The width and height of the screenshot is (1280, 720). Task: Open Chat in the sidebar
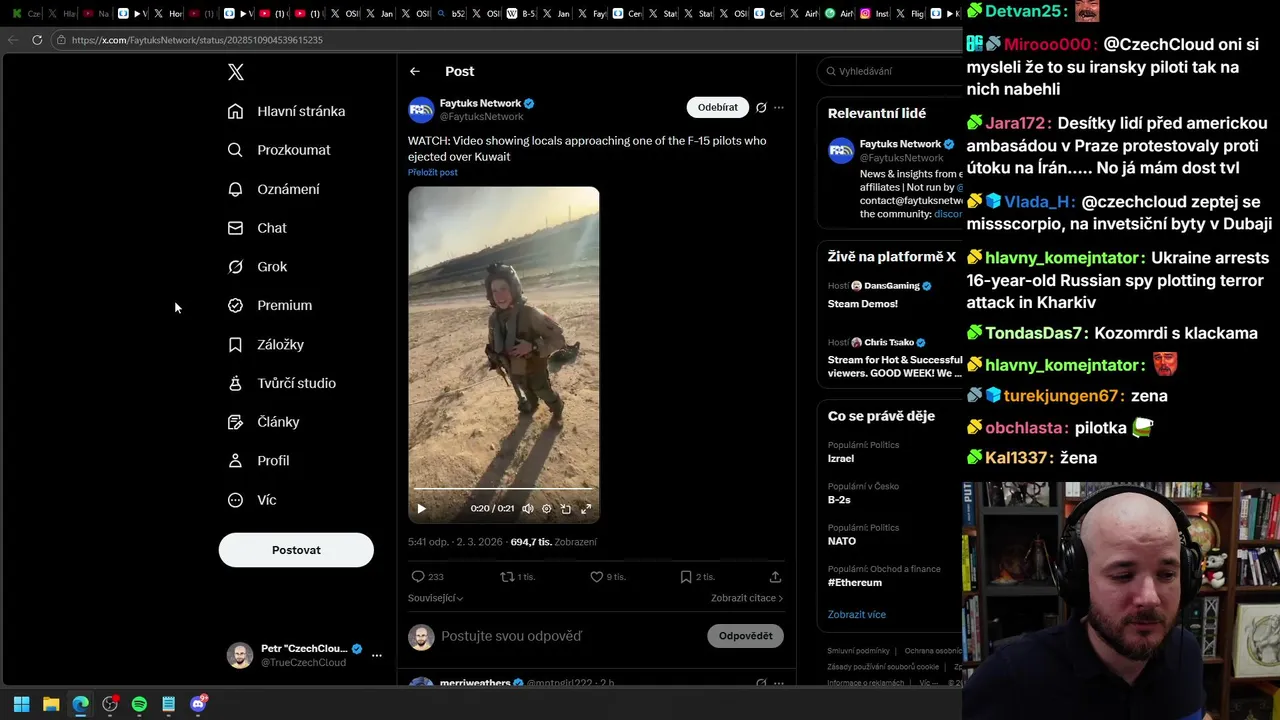(x=257, y=228)
